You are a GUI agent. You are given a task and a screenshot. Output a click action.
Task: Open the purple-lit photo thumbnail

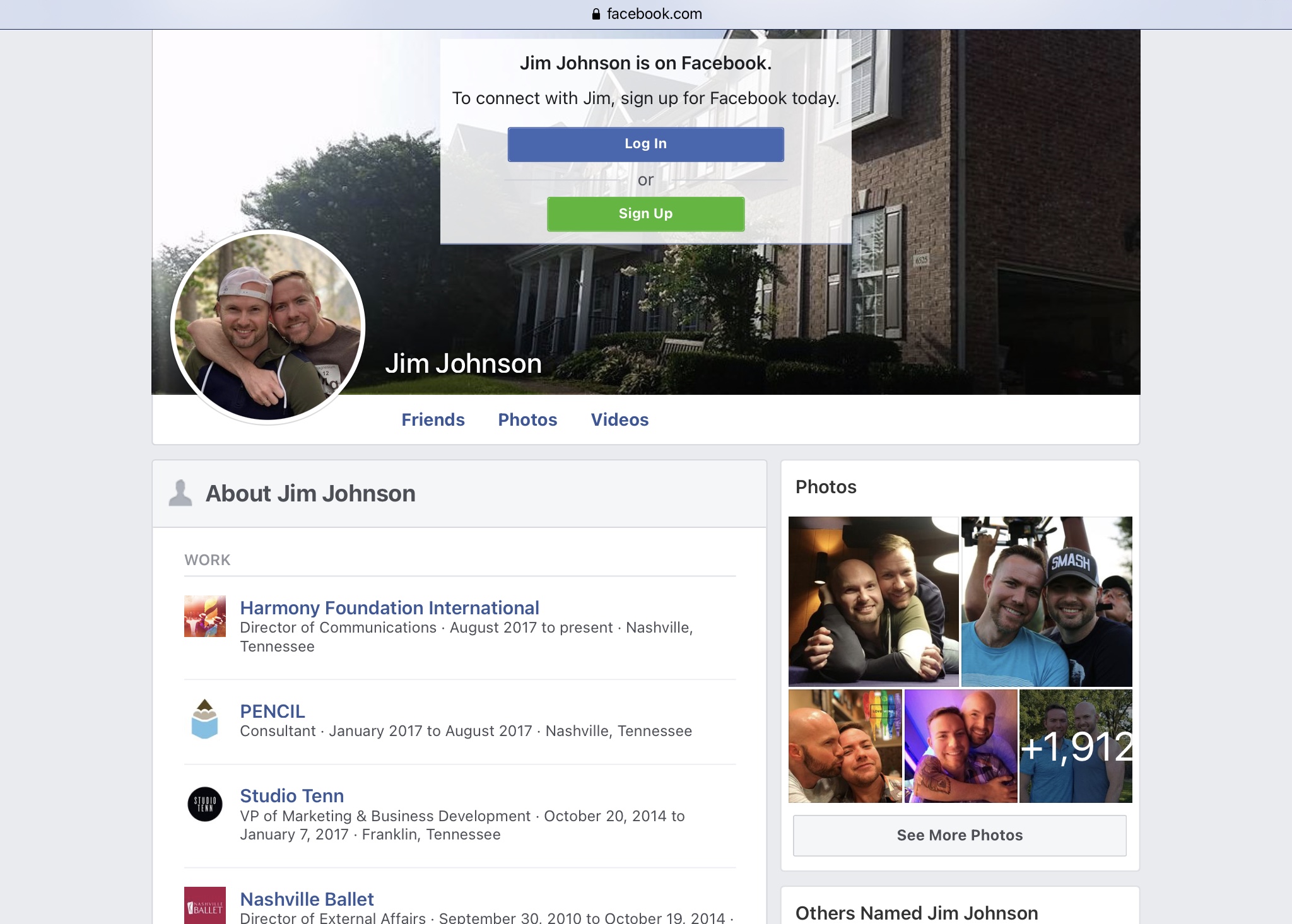[960, 746]
